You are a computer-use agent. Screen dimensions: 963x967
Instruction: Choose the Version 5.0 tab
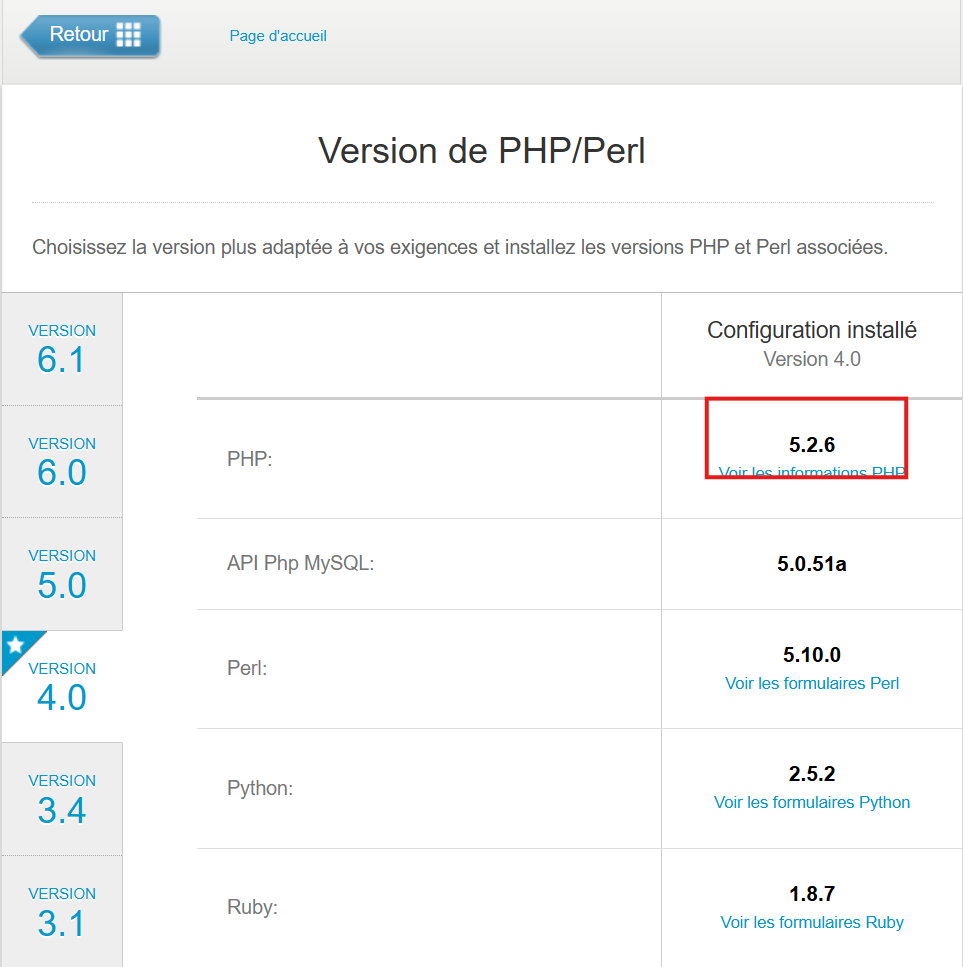click(62, 574)
